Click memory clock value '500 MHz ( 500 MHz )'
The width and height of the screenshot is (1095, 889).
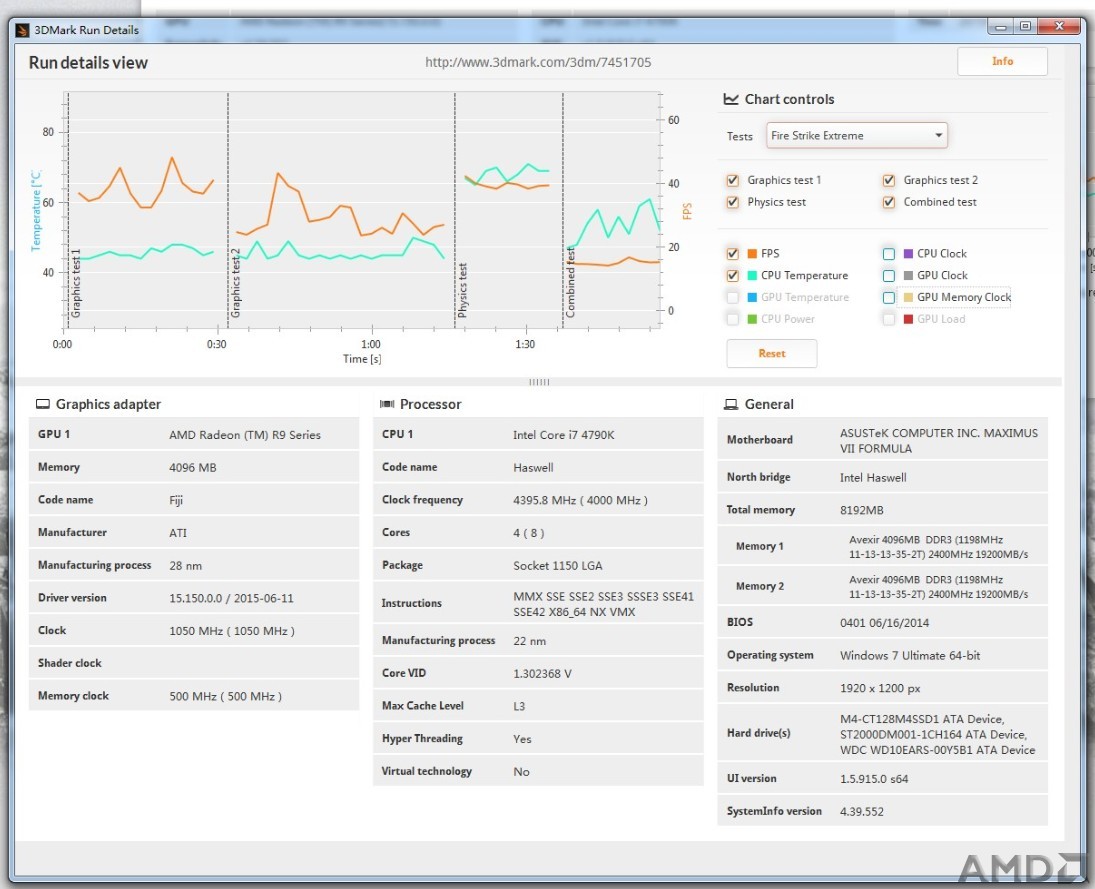coord(226,696)
